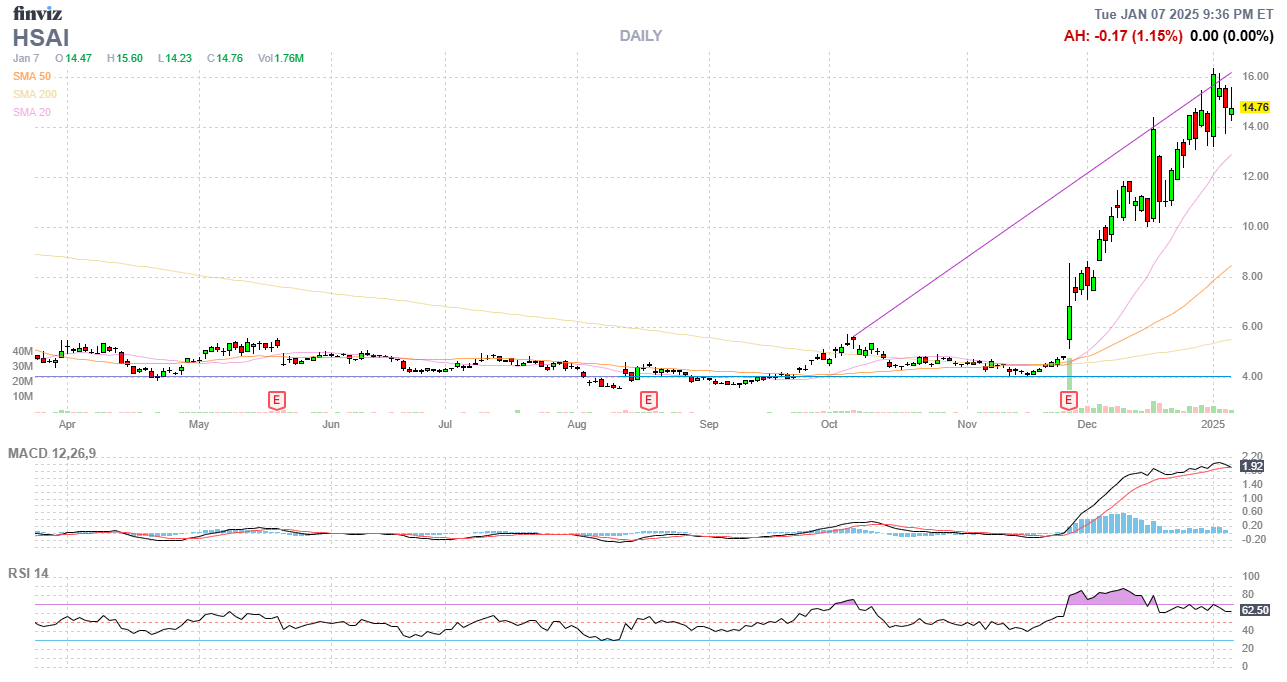Click the RSI 14 indicator title
1287x682 pixels.
point(28,574)
